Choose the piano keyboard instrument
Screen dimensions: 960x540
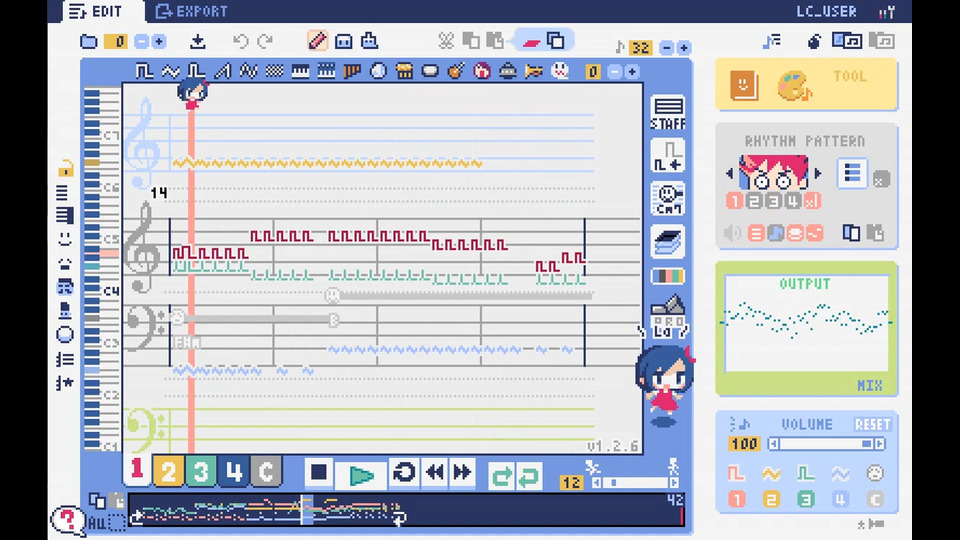[300, 71]
